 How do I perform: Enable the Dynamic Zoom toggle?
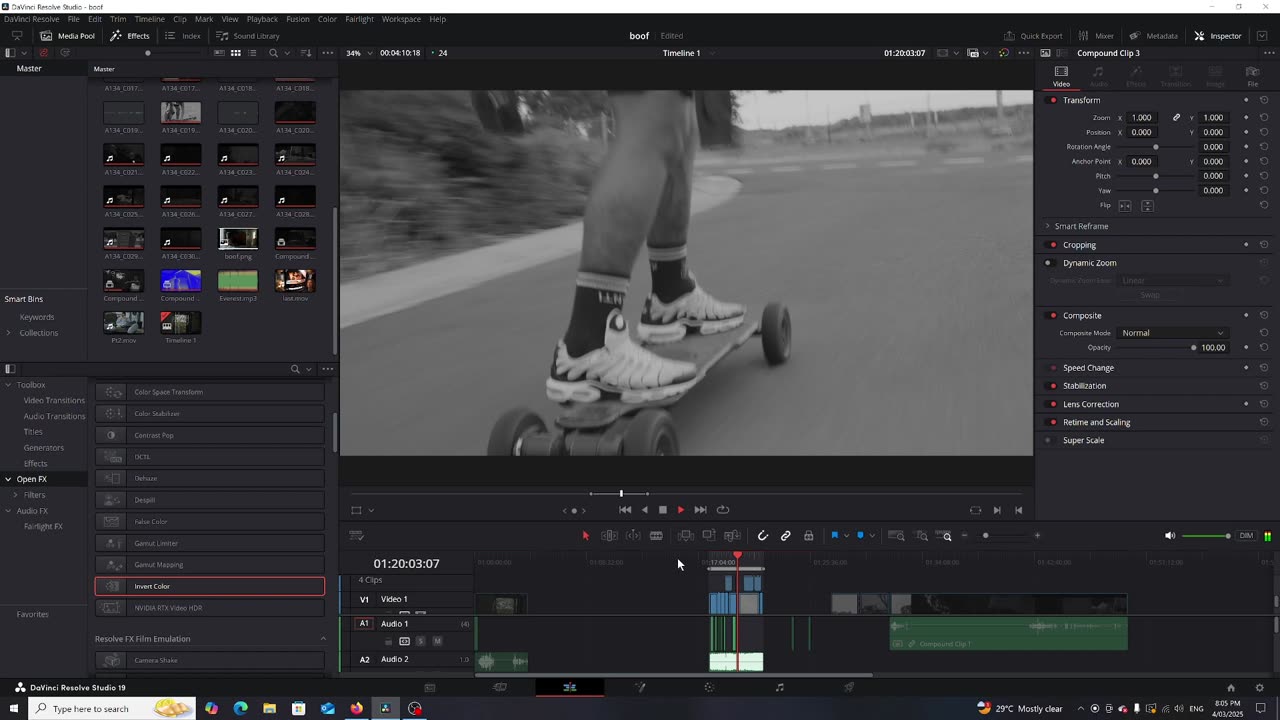click(x=1048, y=263)
